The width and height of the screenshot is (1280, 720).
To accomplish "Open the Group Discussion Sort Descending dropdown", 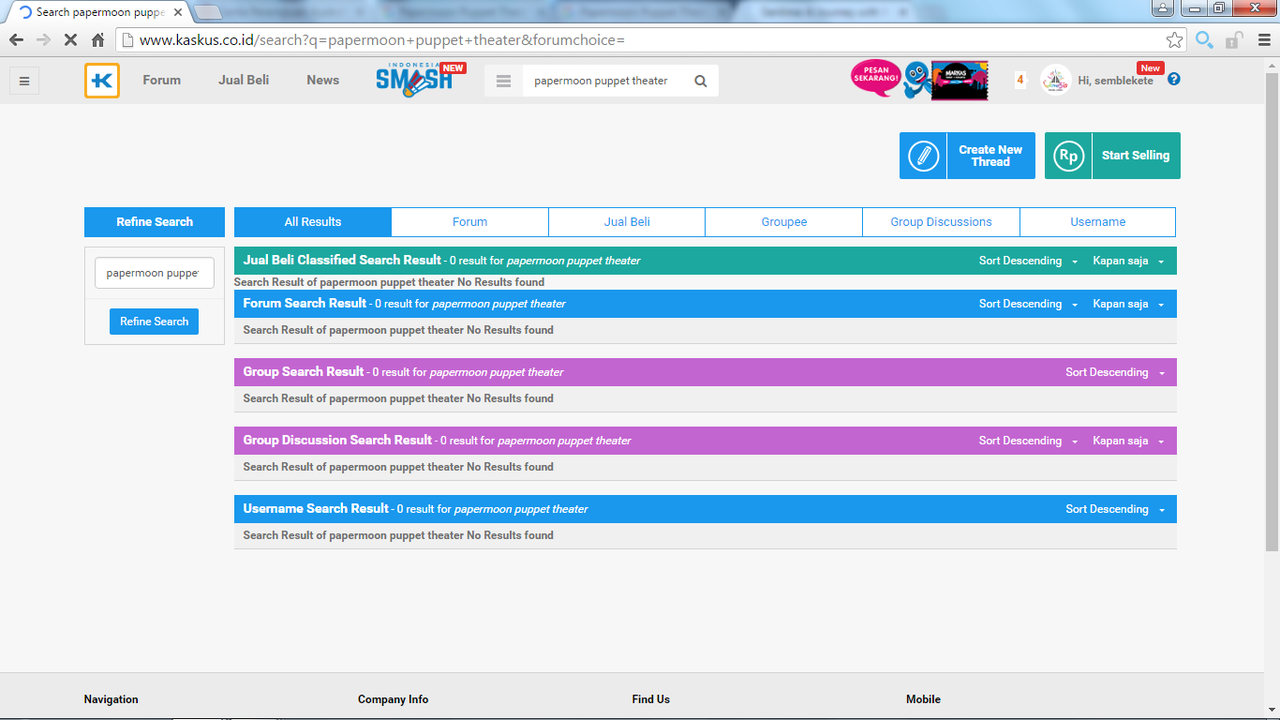I will pos(1028,441).
